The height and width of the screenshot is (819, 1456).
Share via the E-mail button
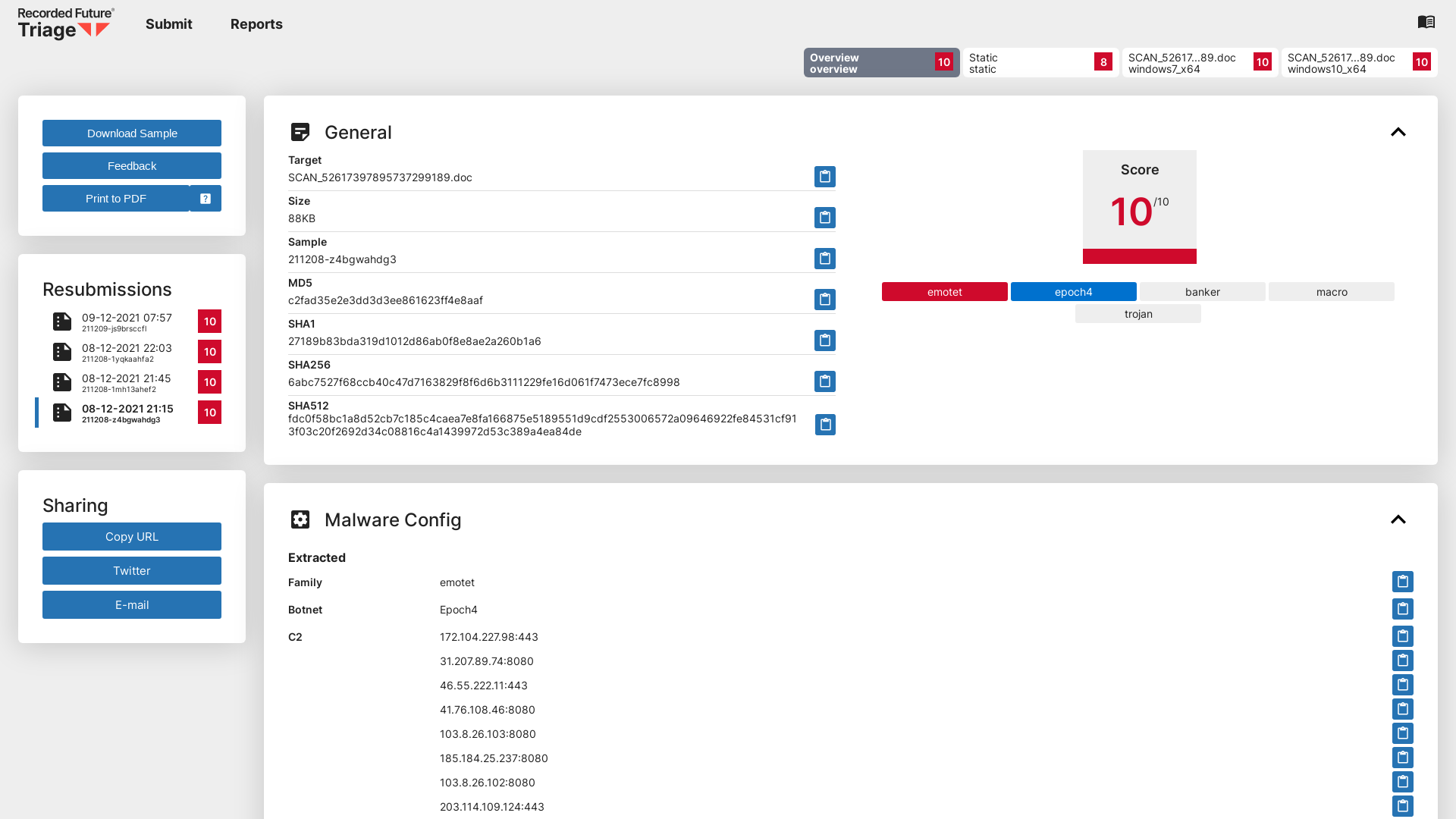[x=132, y=605]
